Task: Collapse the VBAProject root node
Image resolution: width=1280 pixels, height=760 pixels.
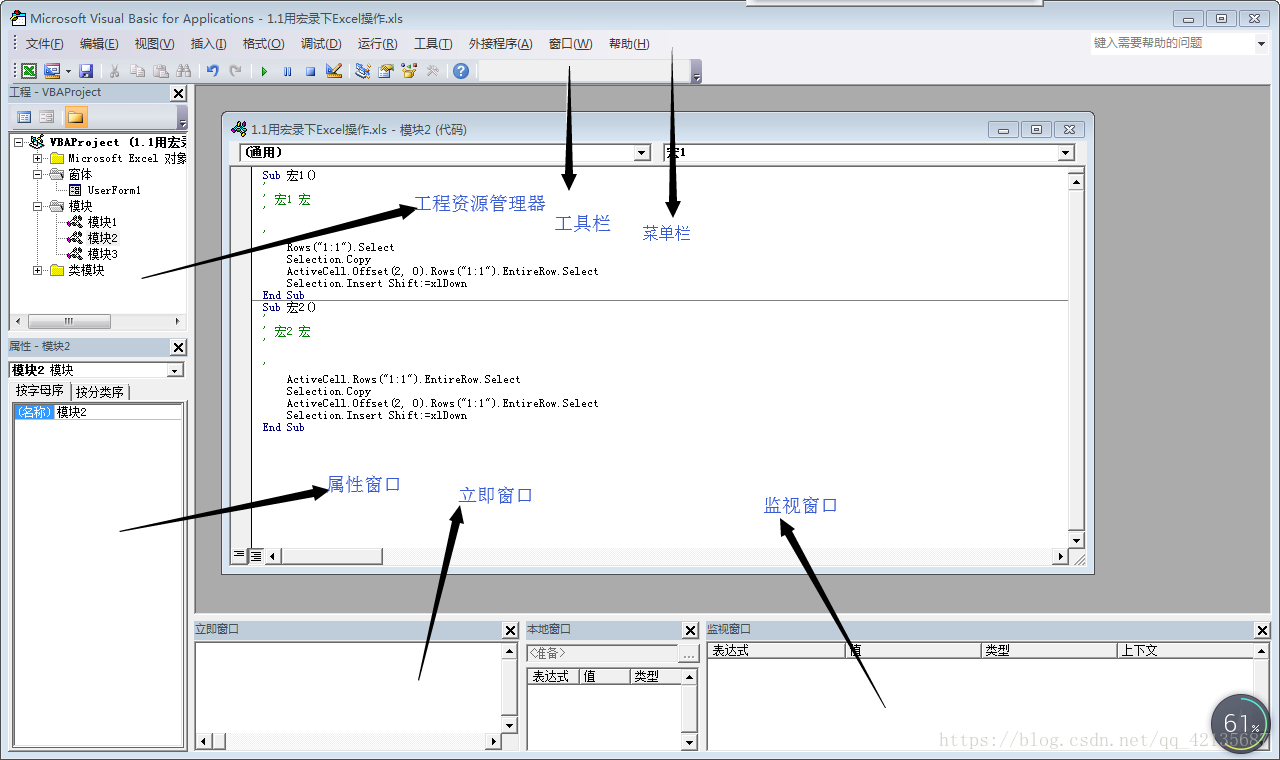Action: pos(18,142)
